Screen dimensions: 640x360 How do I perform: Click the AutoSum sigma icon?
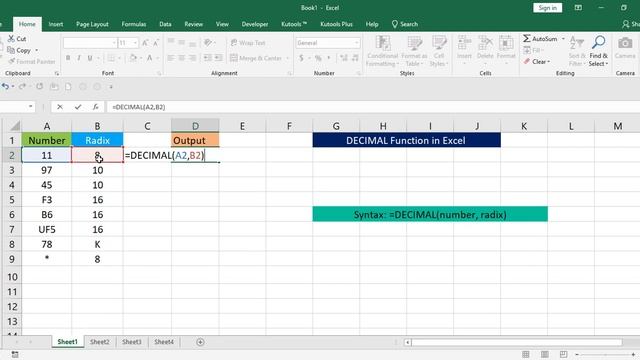coord(527,38)
